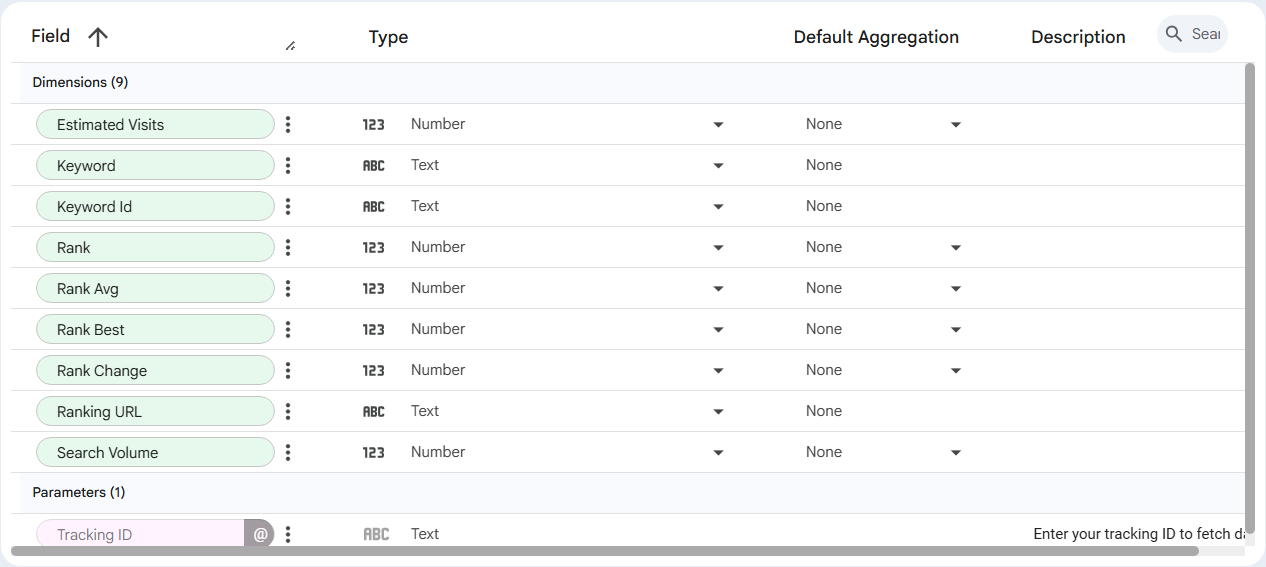Expand the Type dropdown for Keyword Id
The width and height of the screenshot is (1266, 567).
718,207
